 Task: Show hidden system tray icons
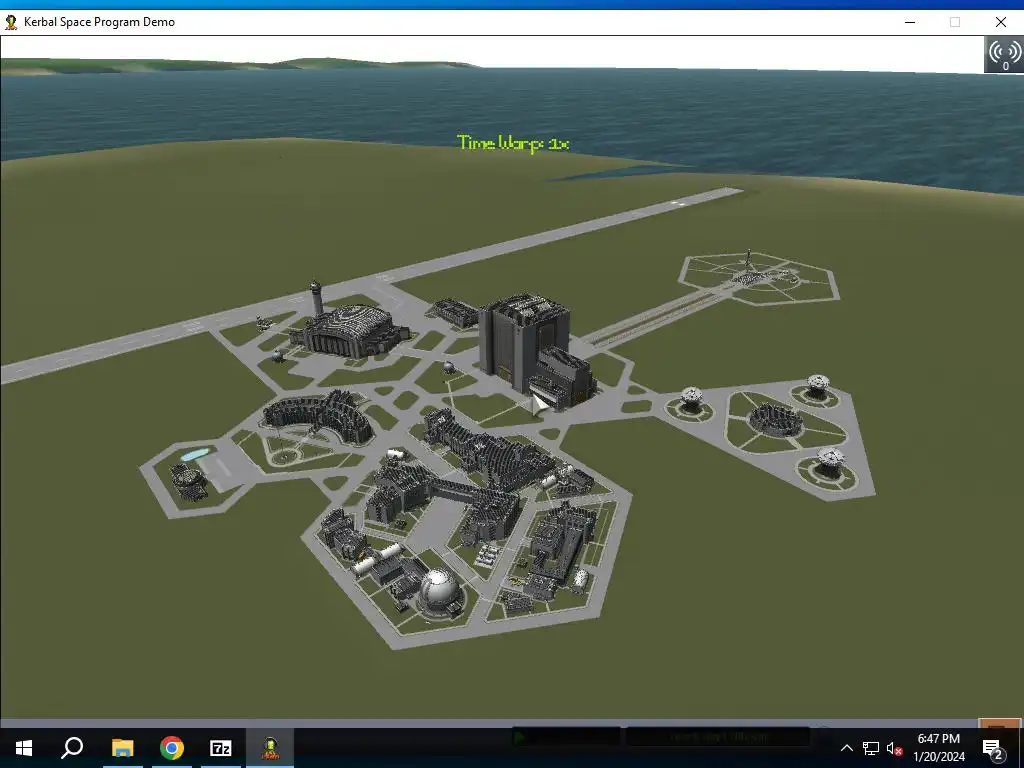846,748
